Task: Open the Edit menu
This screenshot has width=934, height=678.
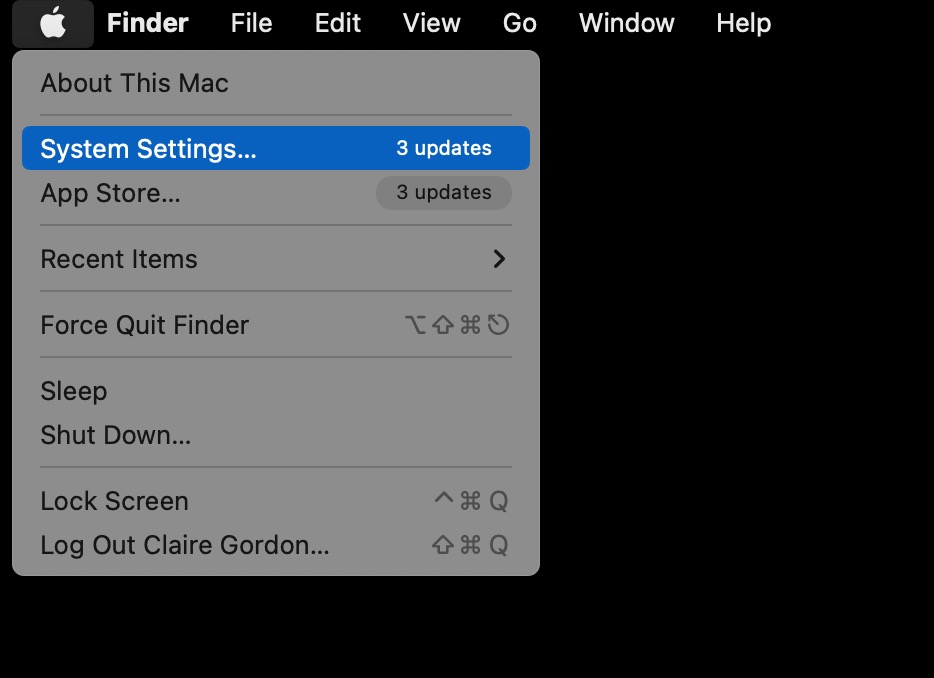Action: click(x=337, y=23)
